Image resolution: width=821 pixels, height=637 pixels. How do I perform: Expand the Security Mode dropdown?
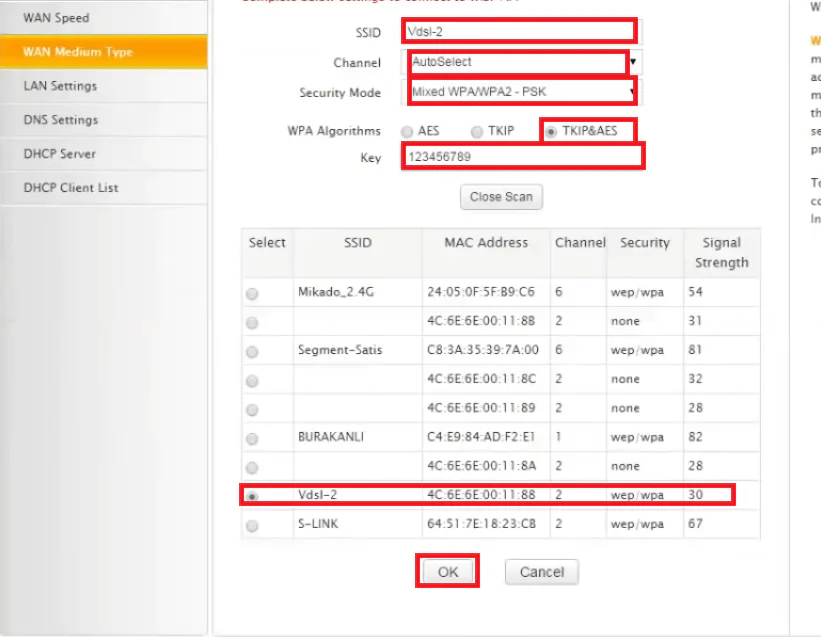pos(524,93)
